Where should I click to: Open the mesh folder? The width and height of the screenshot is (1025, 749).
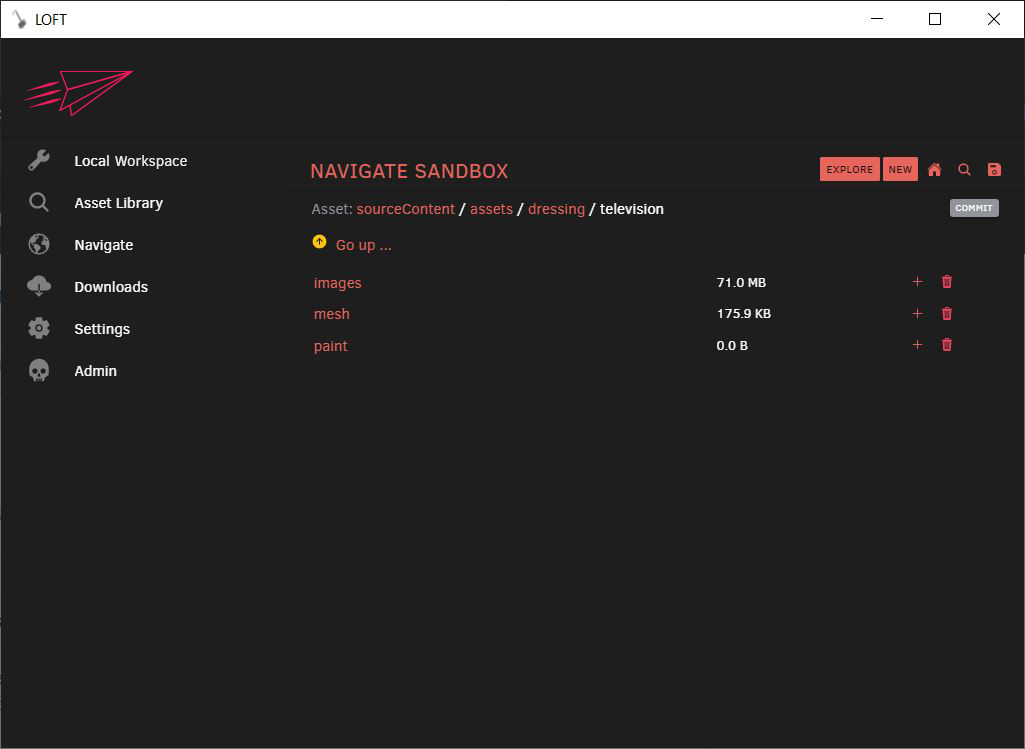[x=331, y=313]
